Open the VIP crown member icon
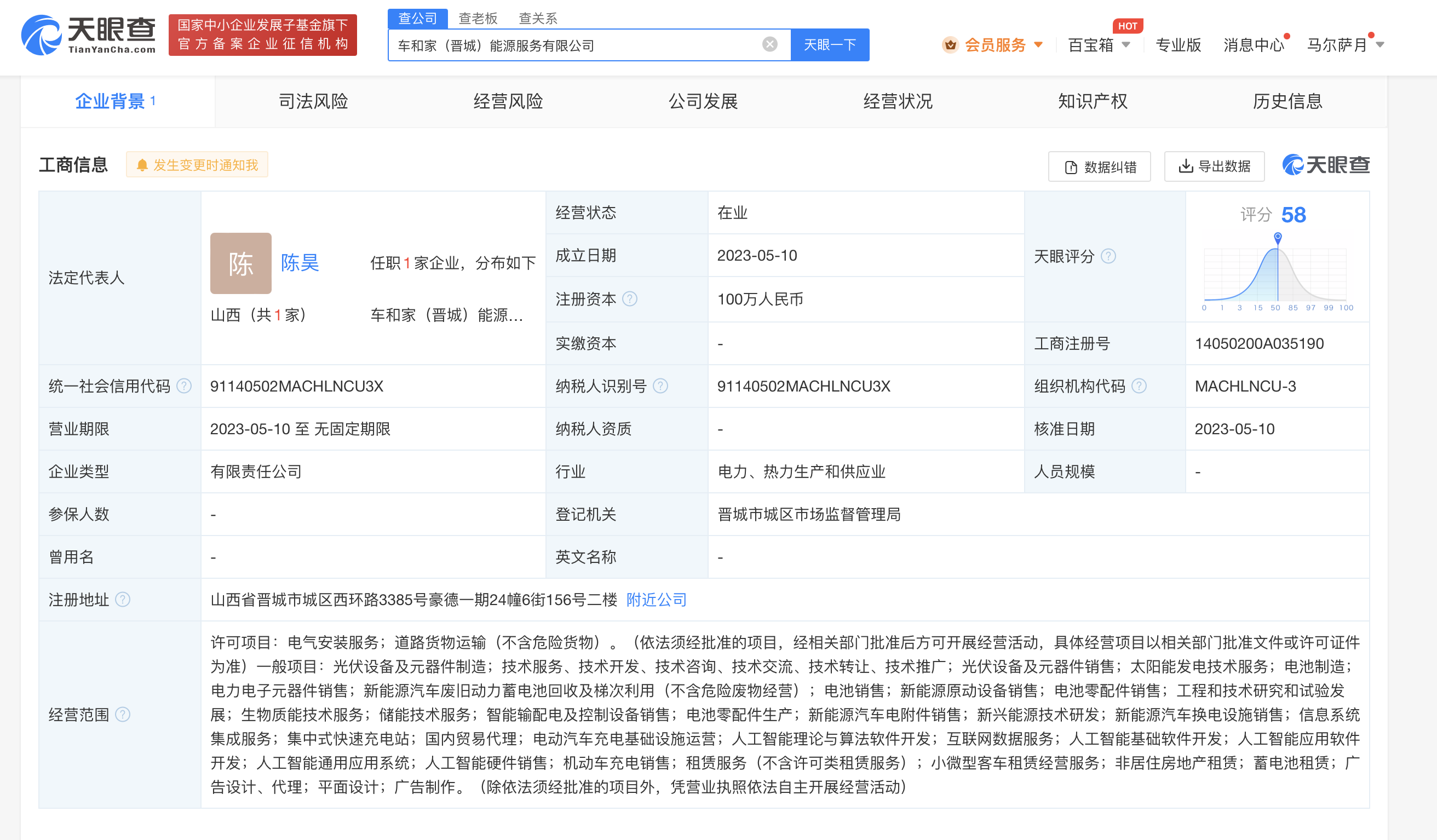Screen dimensions: 1437x840 pos(950,44)
